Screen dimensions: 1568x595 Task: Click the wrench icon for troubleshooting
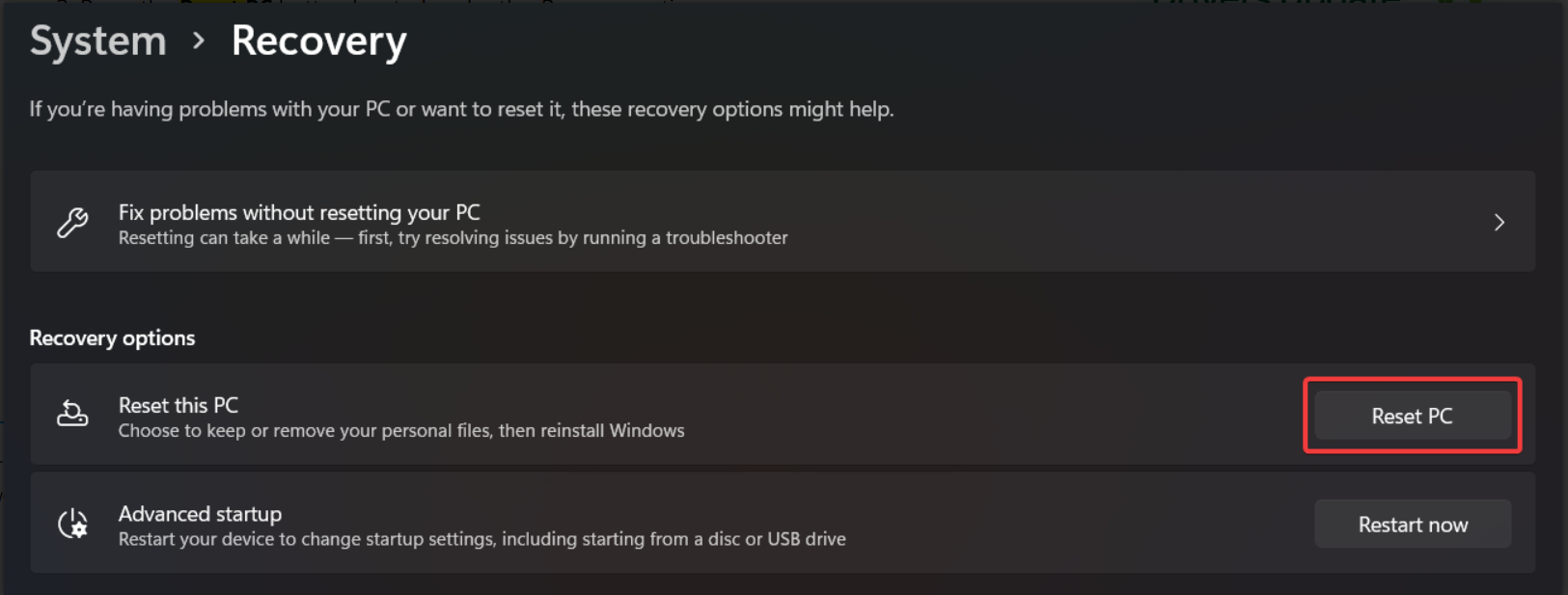click(x=72, y=223)
